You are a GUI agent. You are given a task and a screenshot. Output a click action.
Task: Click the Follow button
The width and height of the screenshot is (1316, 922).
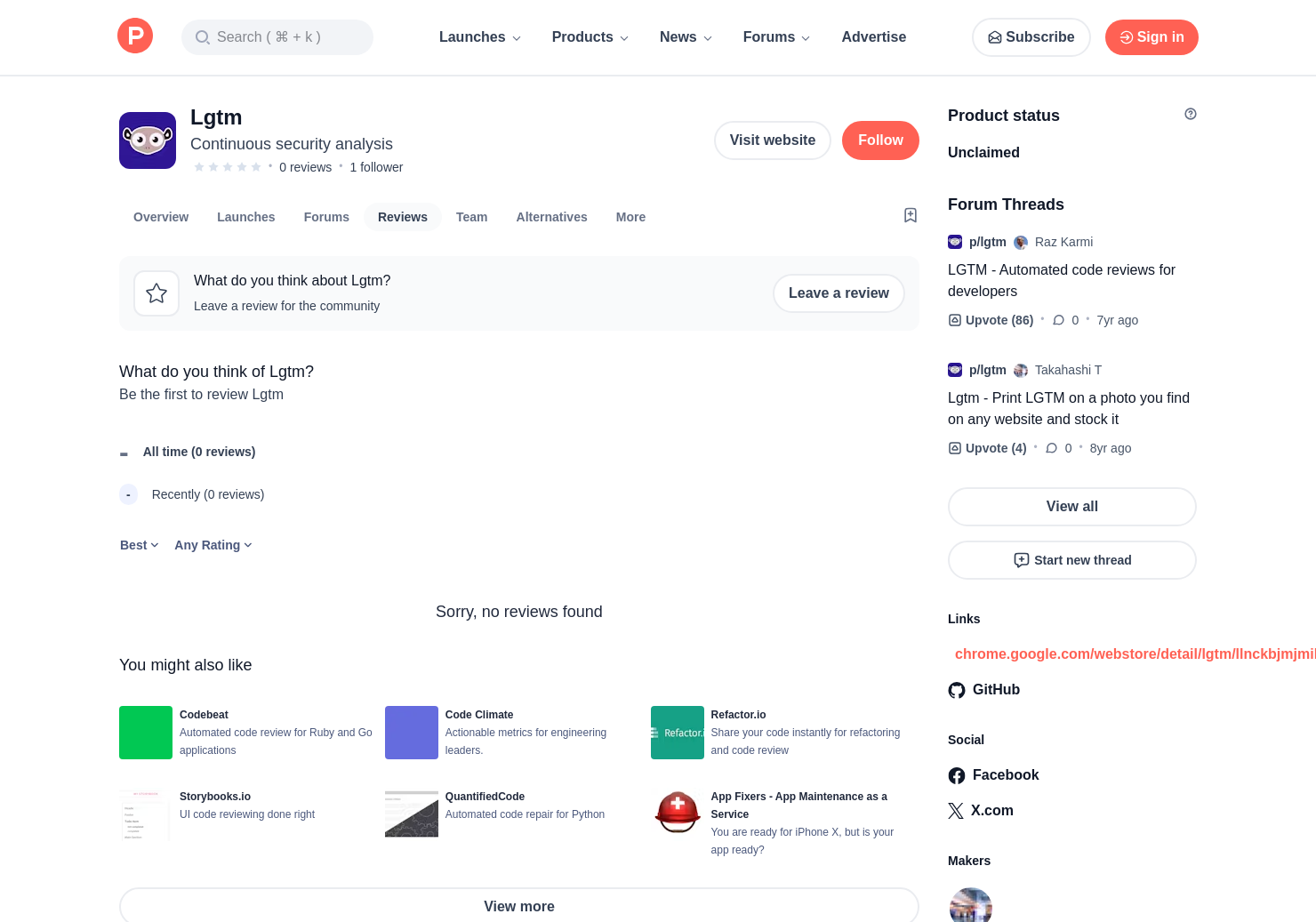pyautogui.click(x=879, y=140)
